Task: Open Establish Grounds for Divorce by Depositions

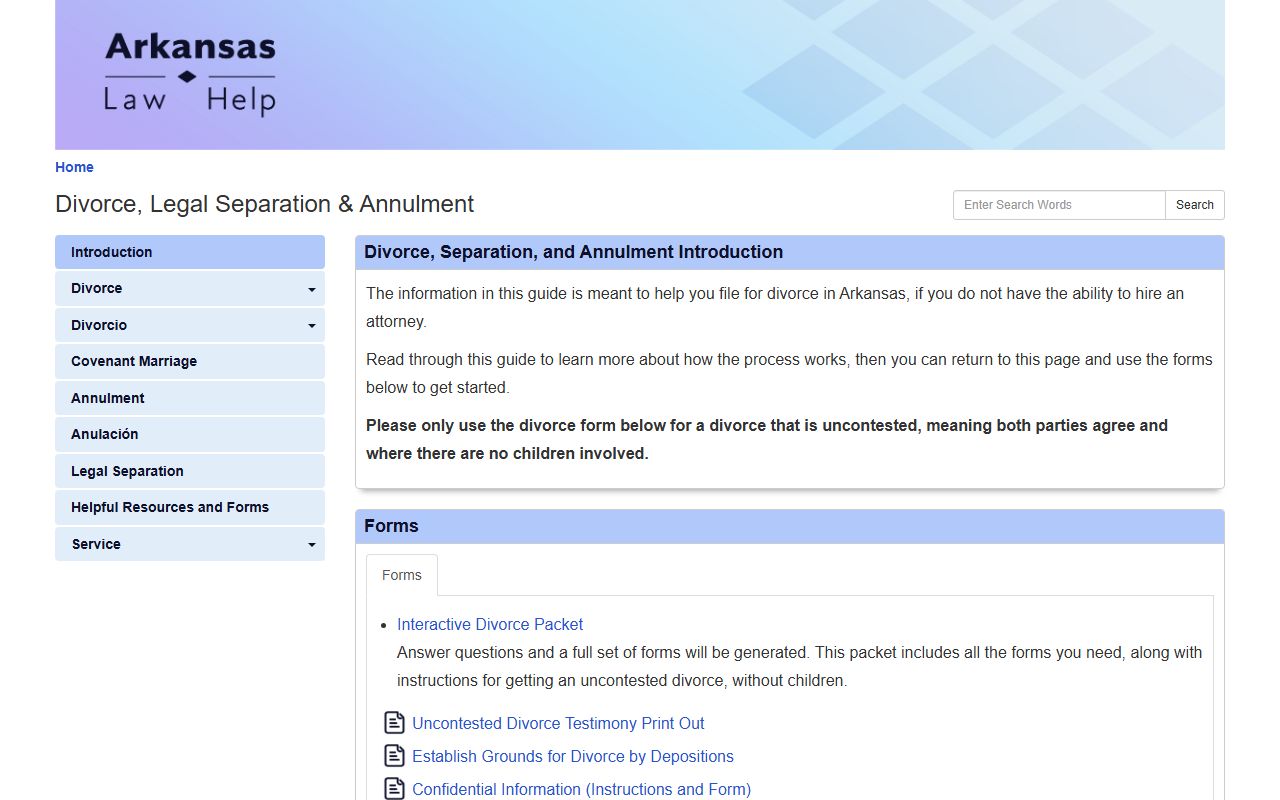Action: [x=573, y=756]
